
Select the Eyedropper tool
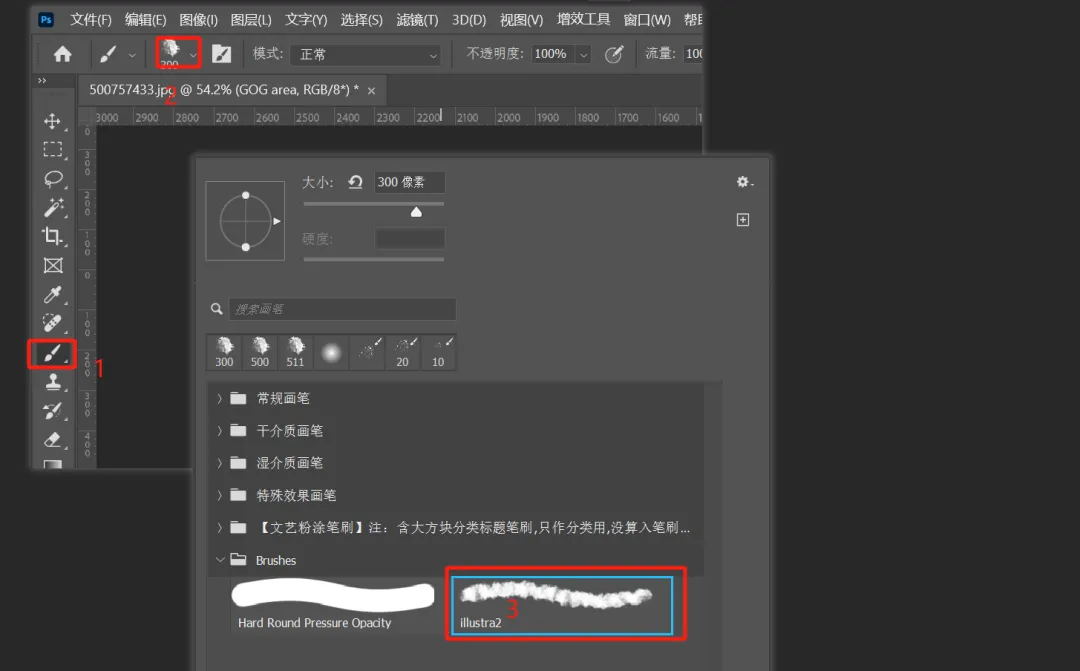click(52, 294)
